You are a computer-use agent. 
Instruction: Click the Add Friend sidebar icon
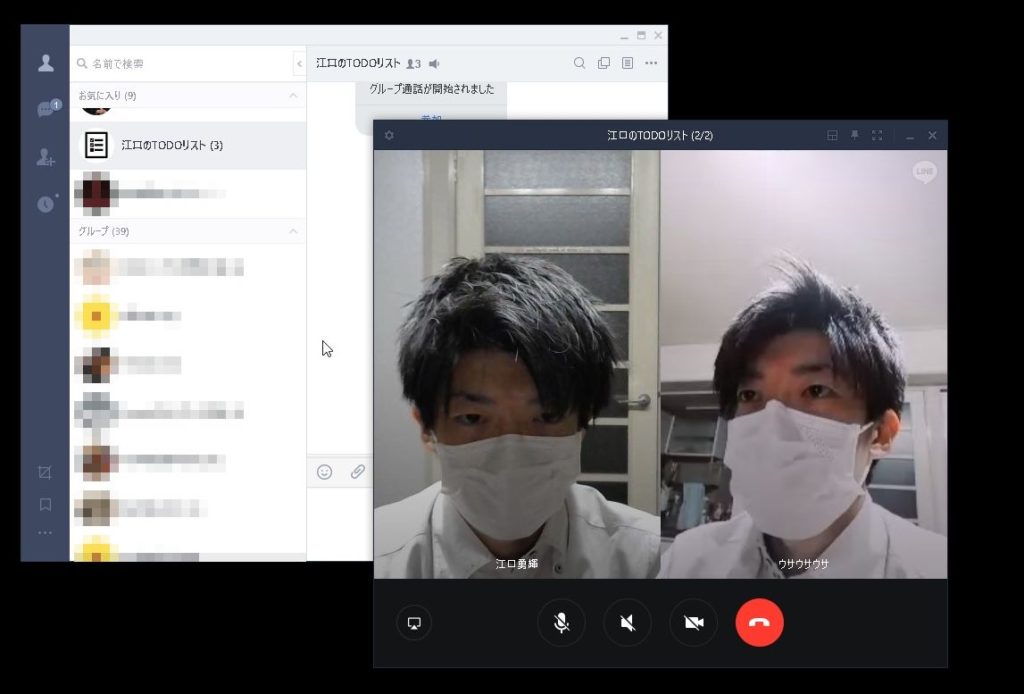point(45,157)
